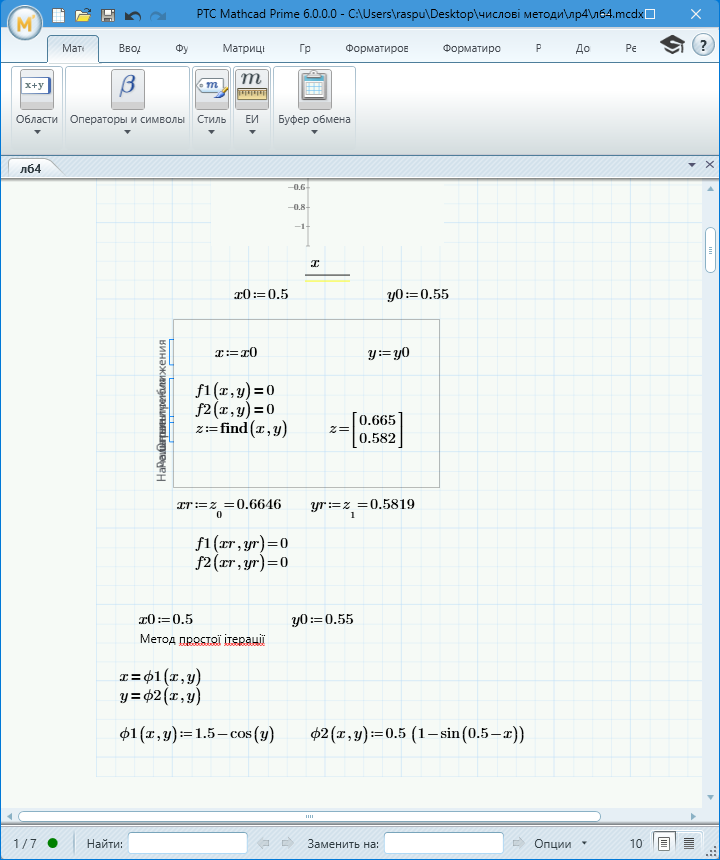The image size is (720, 860).
Task: Open the До ribbon tab
Action: coord(583,48)
